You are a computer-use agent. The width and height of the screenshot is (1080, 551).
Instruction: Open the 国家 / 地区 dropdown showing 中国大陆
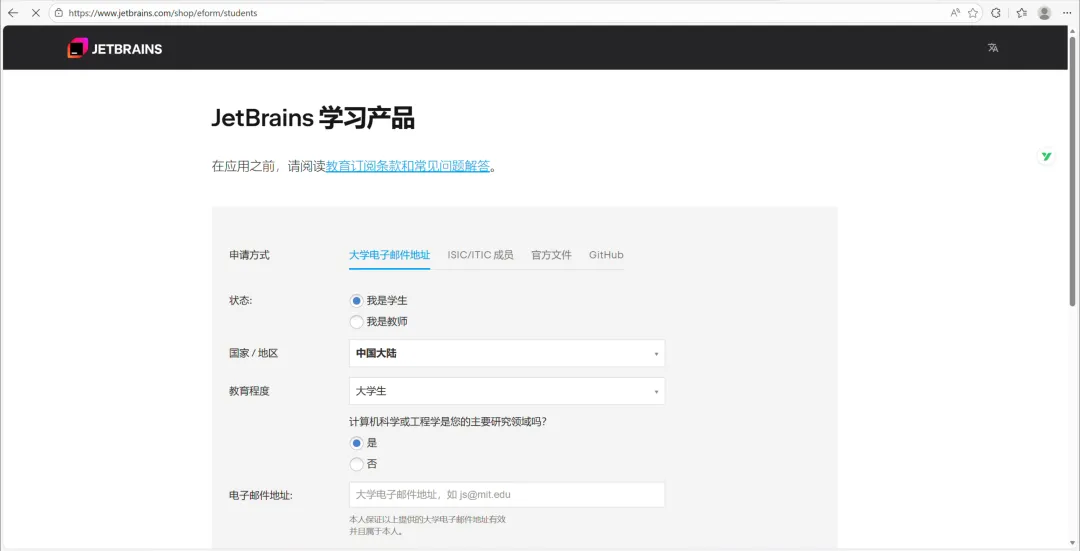(507, 353)
